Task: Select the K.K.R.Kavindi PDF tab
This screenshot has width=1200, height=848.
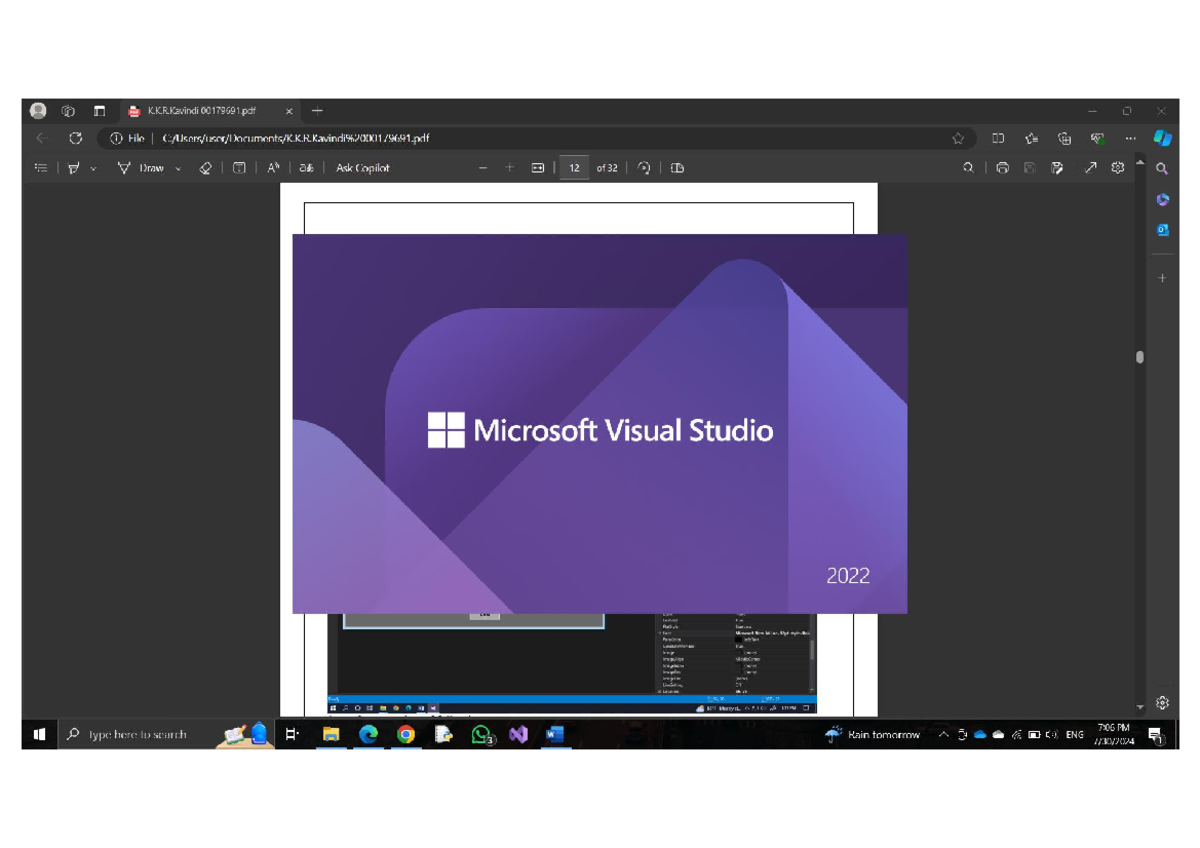Action: (200, 111)
